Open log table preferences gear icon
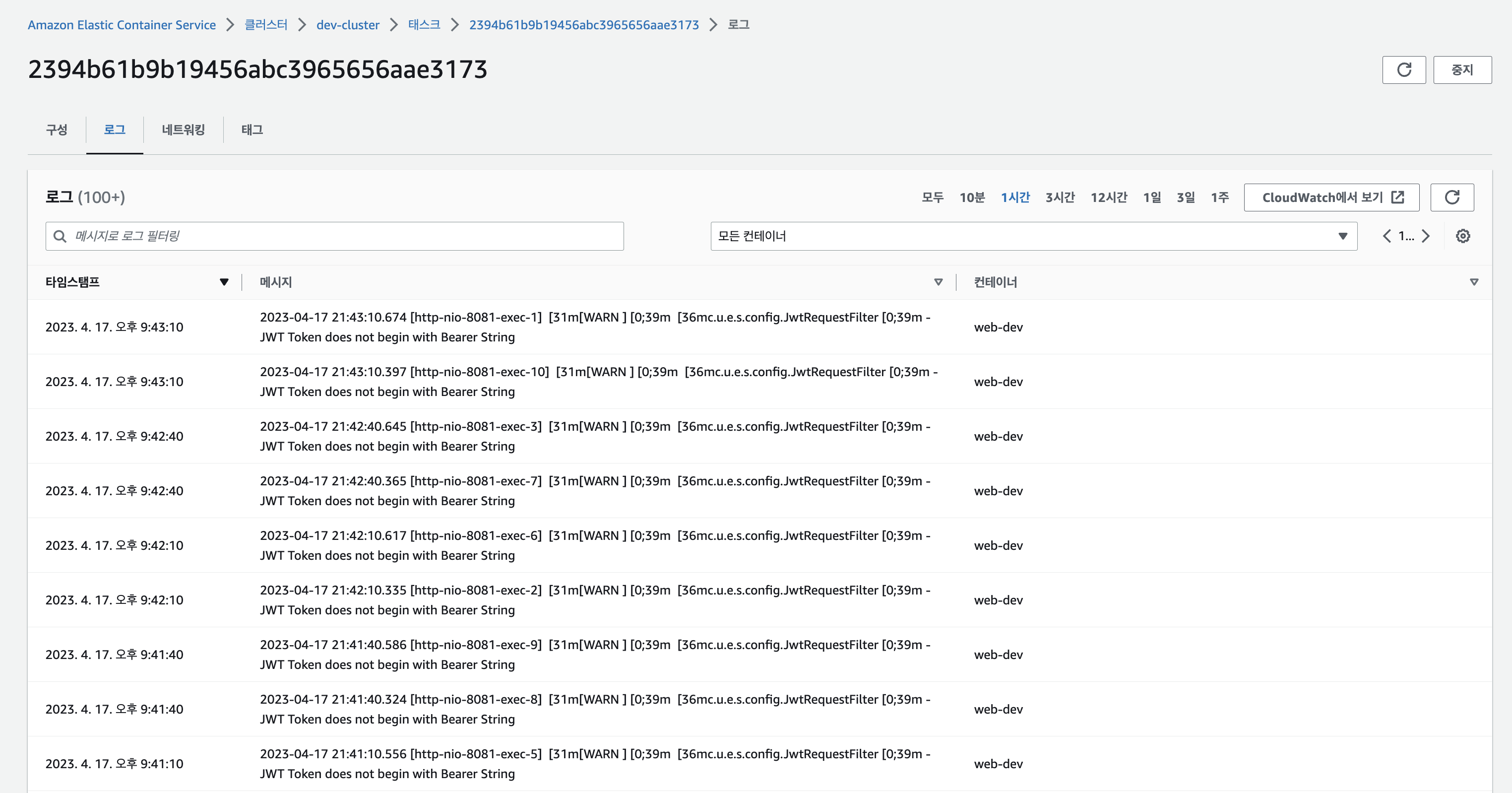This screenshot has width=1512, height=793. coord(1463,236)
